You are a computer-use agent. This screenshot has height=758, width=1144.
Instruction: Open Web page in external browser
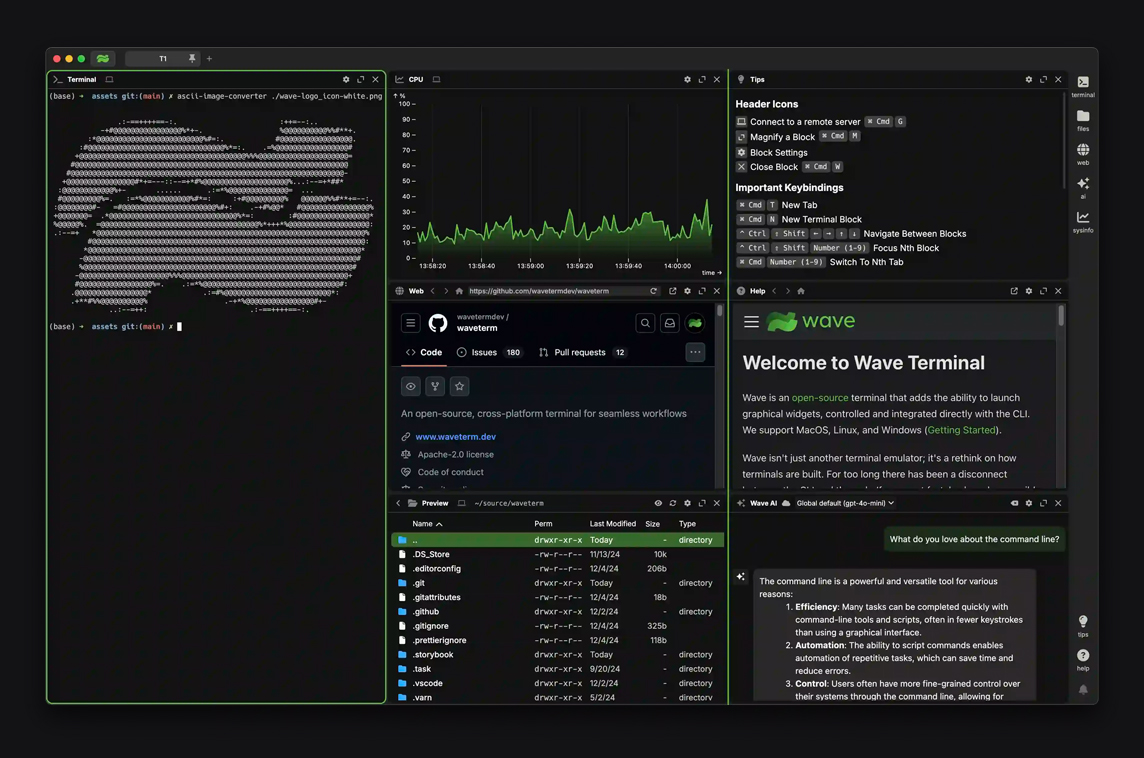point(673,291)
